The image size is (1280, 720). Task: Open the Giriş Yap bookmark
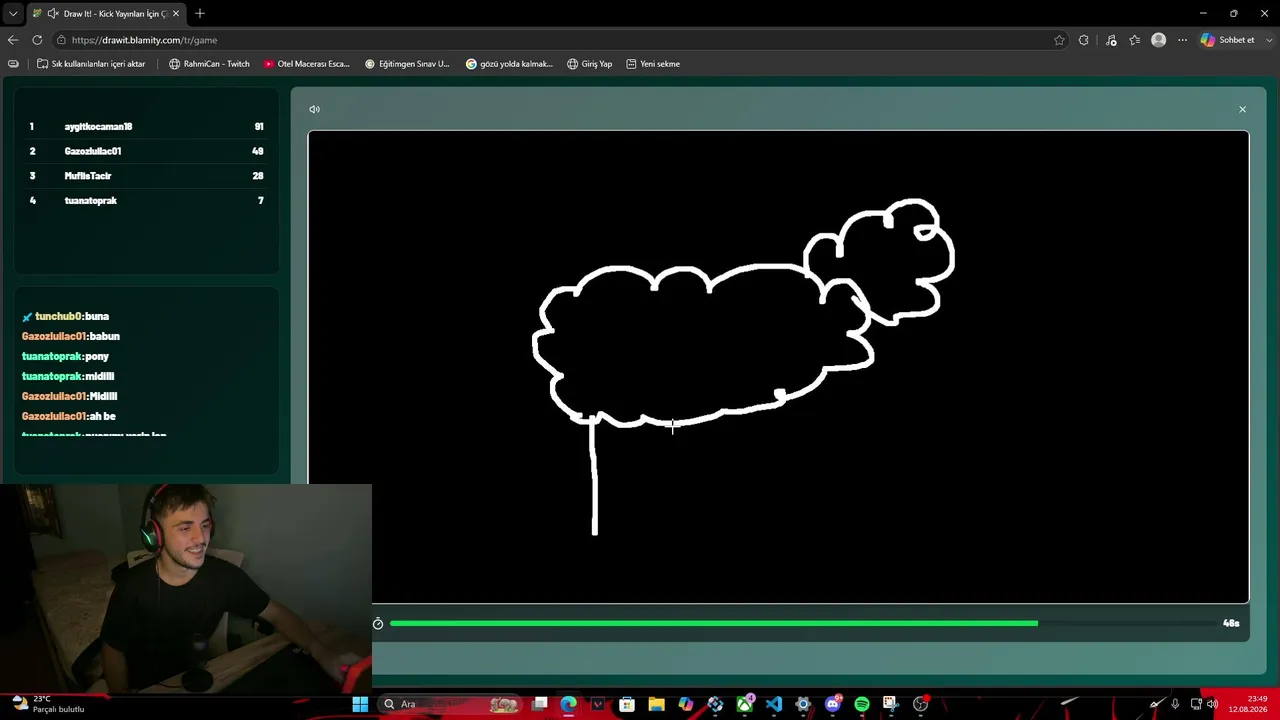tap(590, 64)
